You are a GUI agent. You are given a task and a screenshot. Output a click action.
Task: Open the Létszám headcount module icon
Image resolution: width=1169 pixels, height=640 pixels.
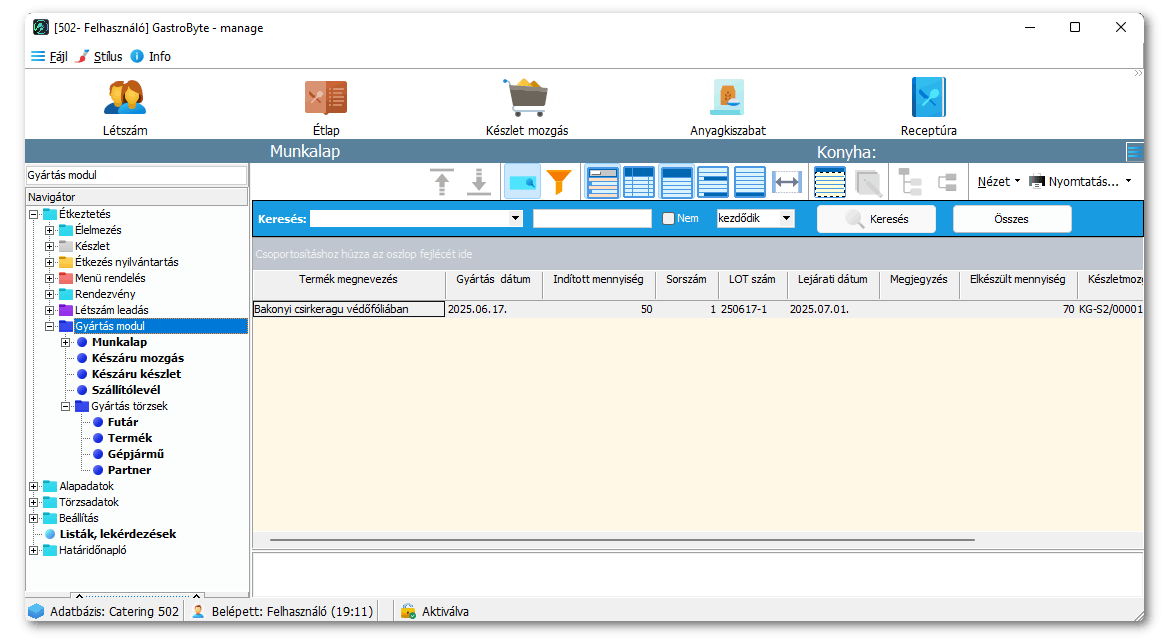pos(125,98)
